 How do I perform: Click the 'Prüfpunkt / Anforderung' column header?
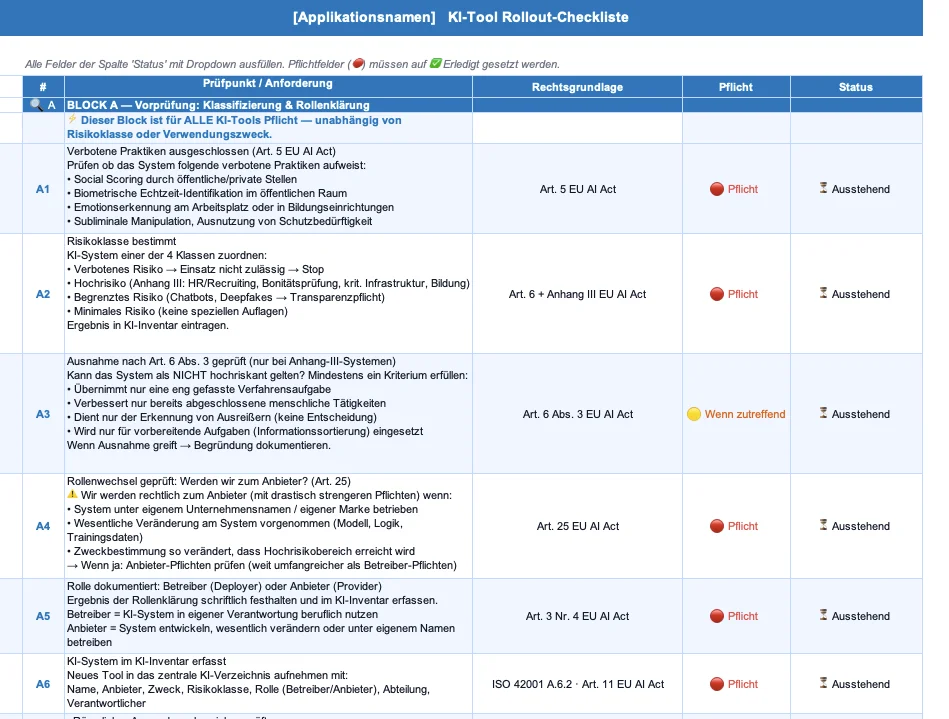pos(268,86)
